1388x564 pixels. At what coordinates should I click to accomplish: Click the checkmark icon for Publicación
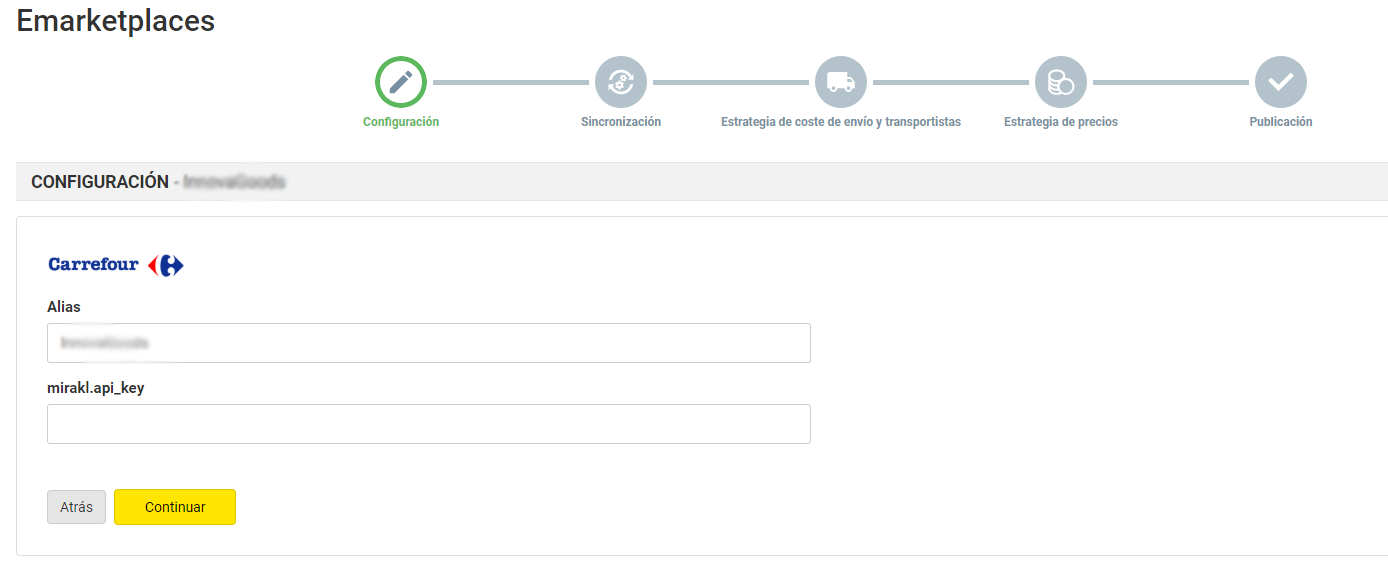1281,82
